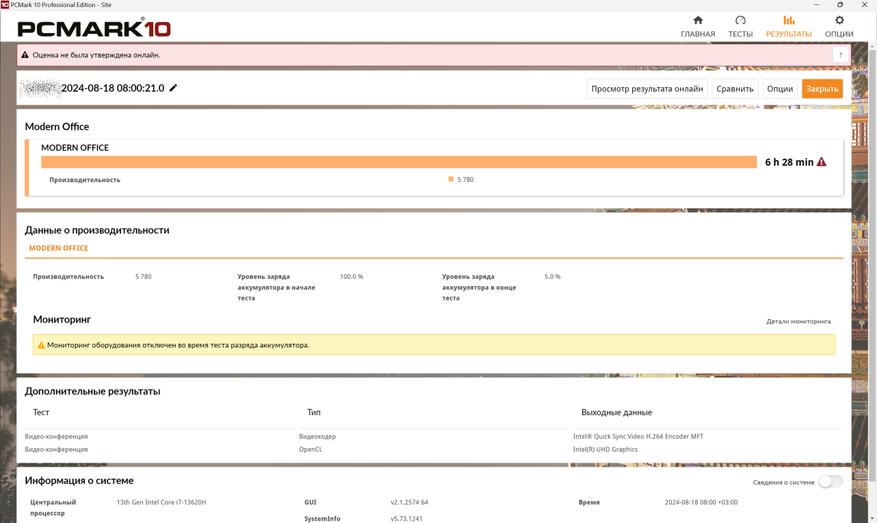Click the 5.0 % ending battery value

[x=552, y=276]
